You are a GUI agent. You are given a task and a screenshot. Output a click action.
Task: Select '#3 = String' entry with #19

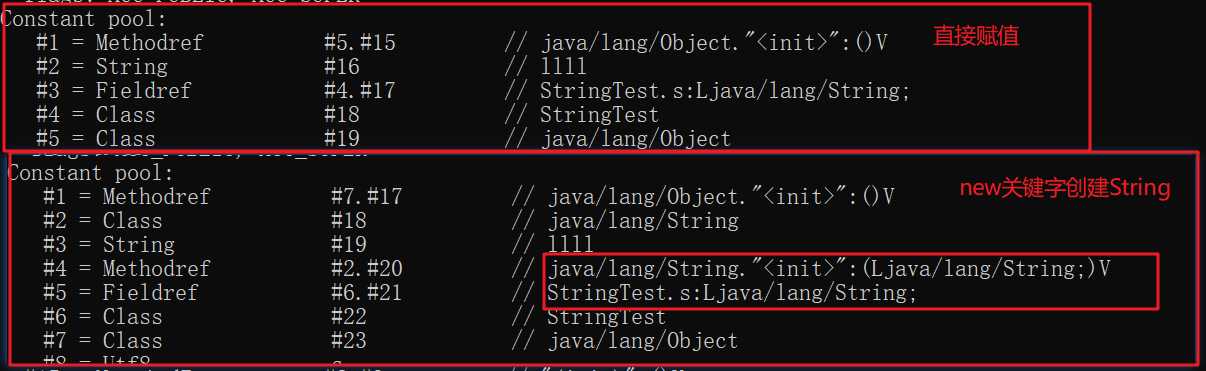click(318, 245)
